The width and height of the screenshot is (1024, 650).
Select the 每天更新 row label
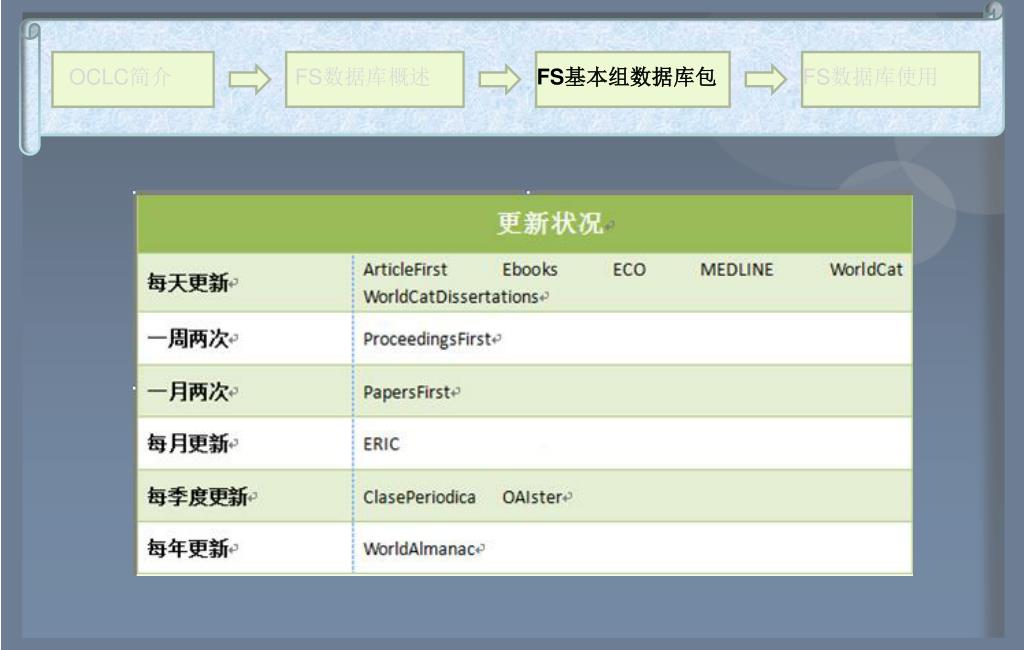coord(188,283)
